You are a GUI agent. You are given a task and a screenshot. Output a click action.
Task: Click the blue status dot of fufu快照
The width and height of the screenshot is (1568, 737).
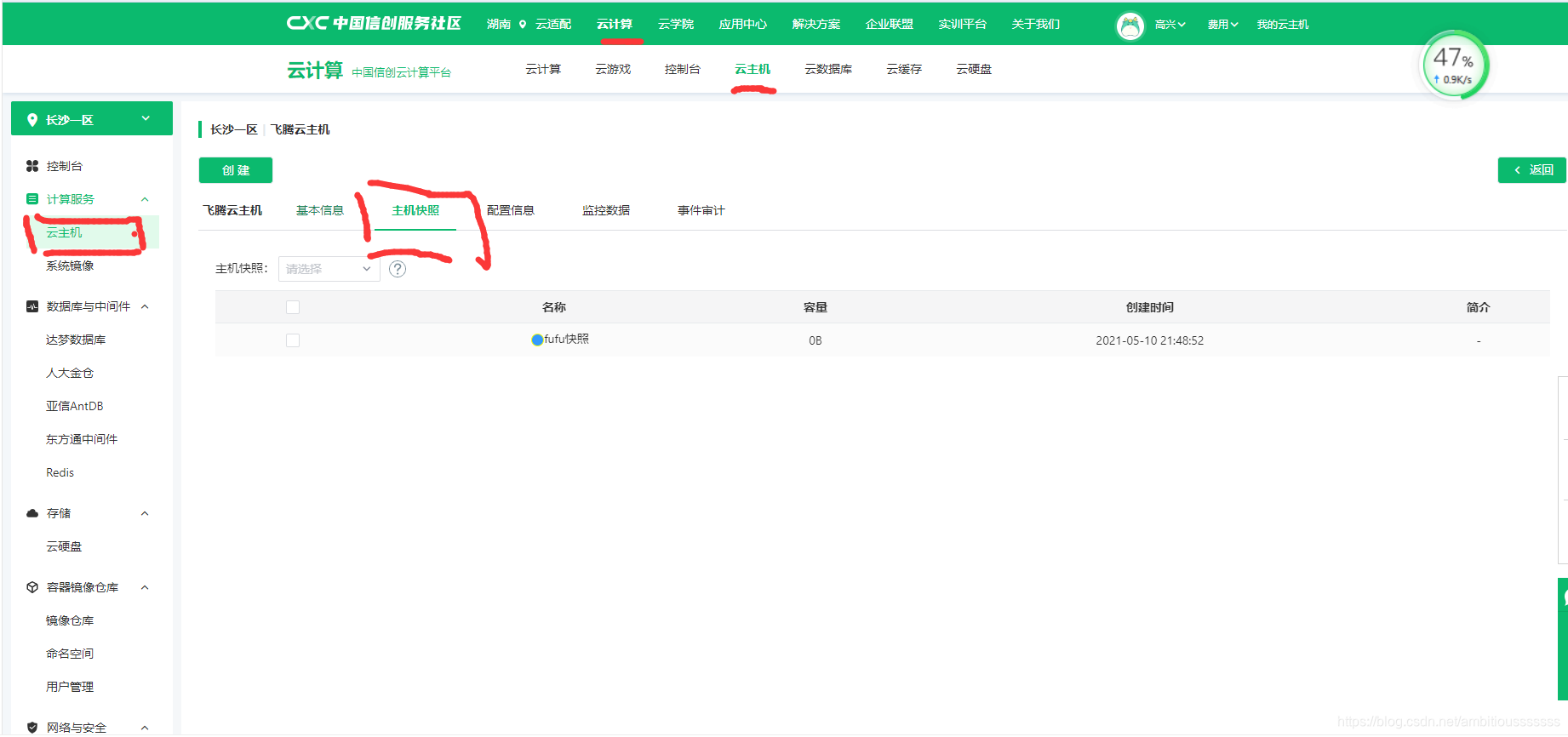click(537, 340)
